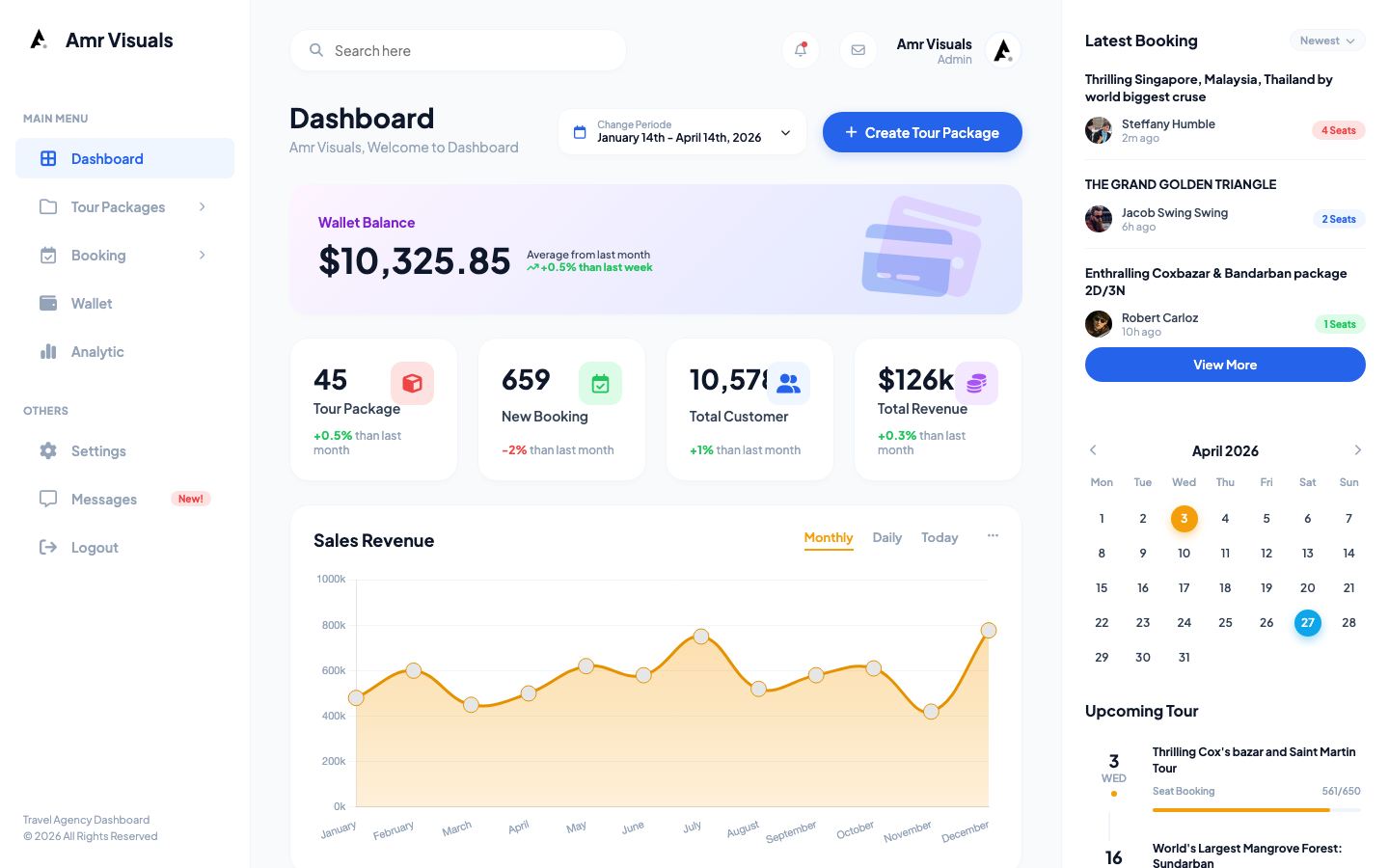Click the 1 Seats badge
Image resolution: width=1389 pixels, height=868 pixels.
click(x=1340, y=324)
